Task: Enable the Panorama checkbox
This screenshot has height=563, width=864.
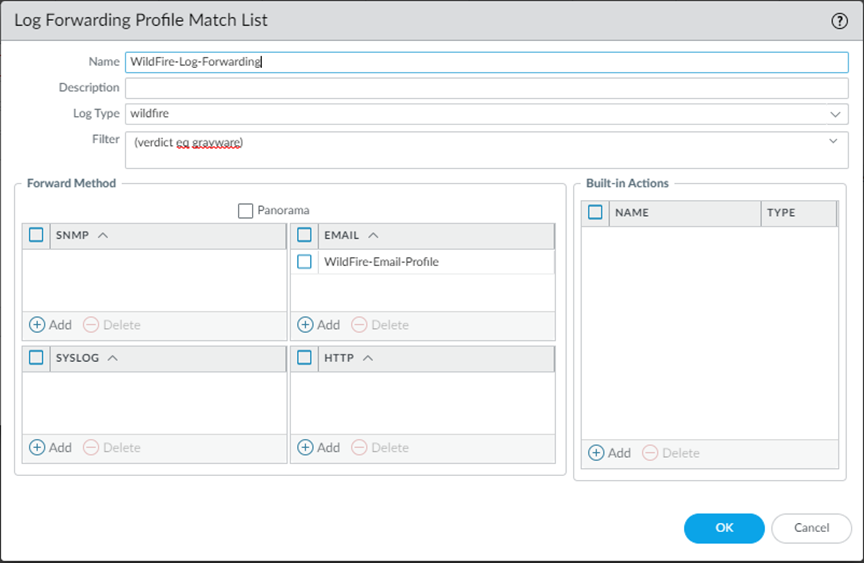Action: 246,211
